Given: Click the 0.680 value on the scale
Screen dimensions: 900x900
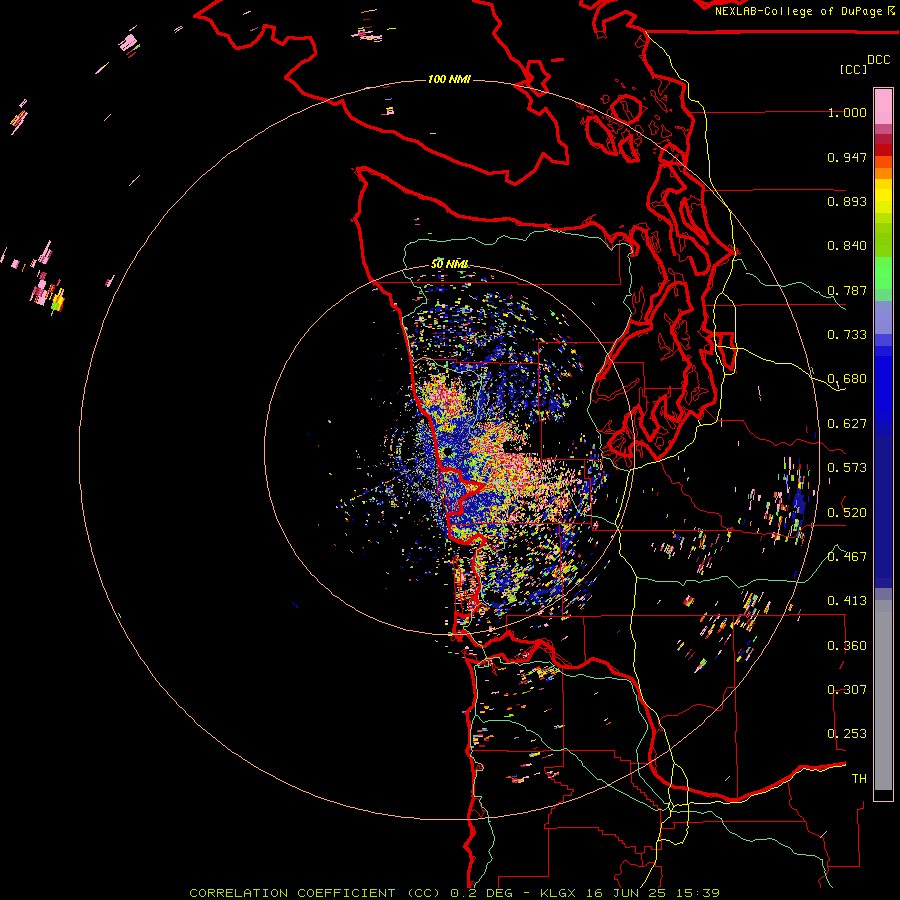Looking at the screenshot, I should [847, 379].
